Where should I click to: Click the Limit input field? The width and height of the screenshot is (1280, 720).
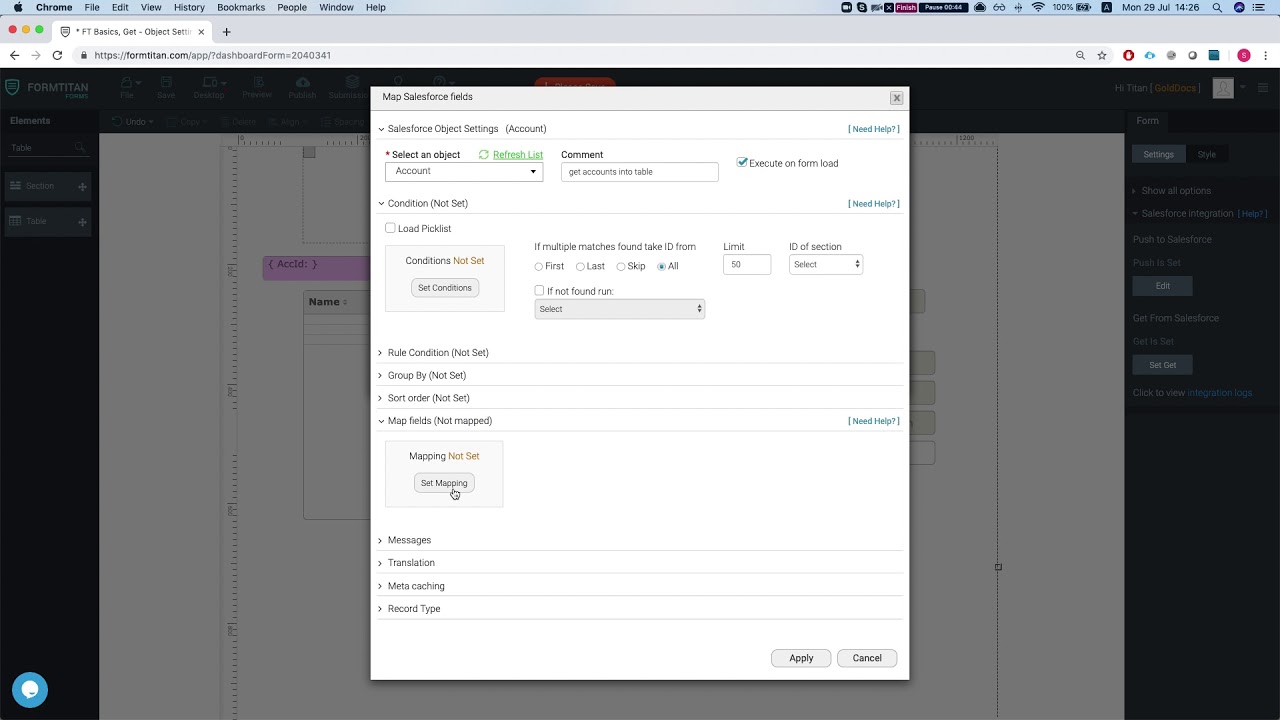[747, 264]
